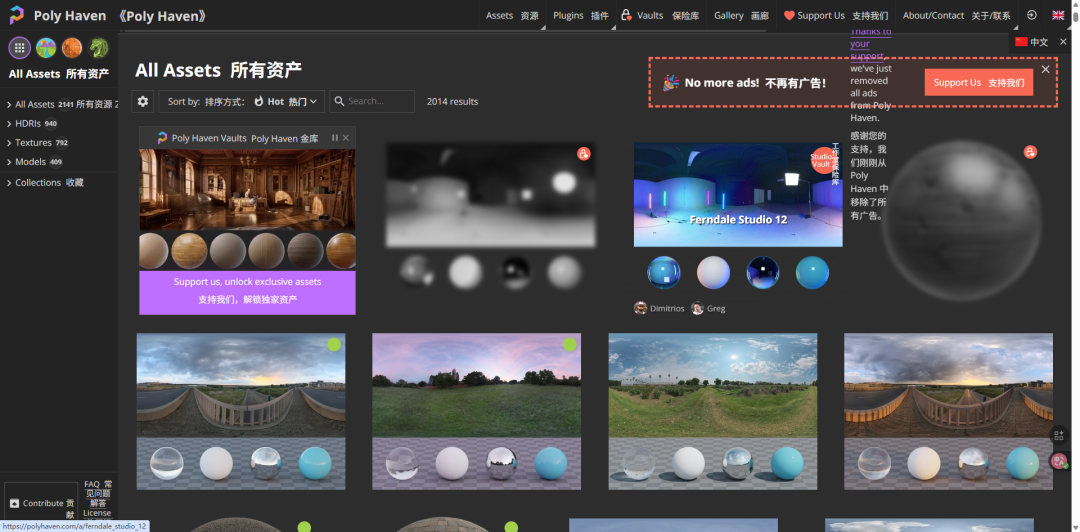Open the Vaults library room image
This screenshot has width=1080, height=532.
(247, 190)
